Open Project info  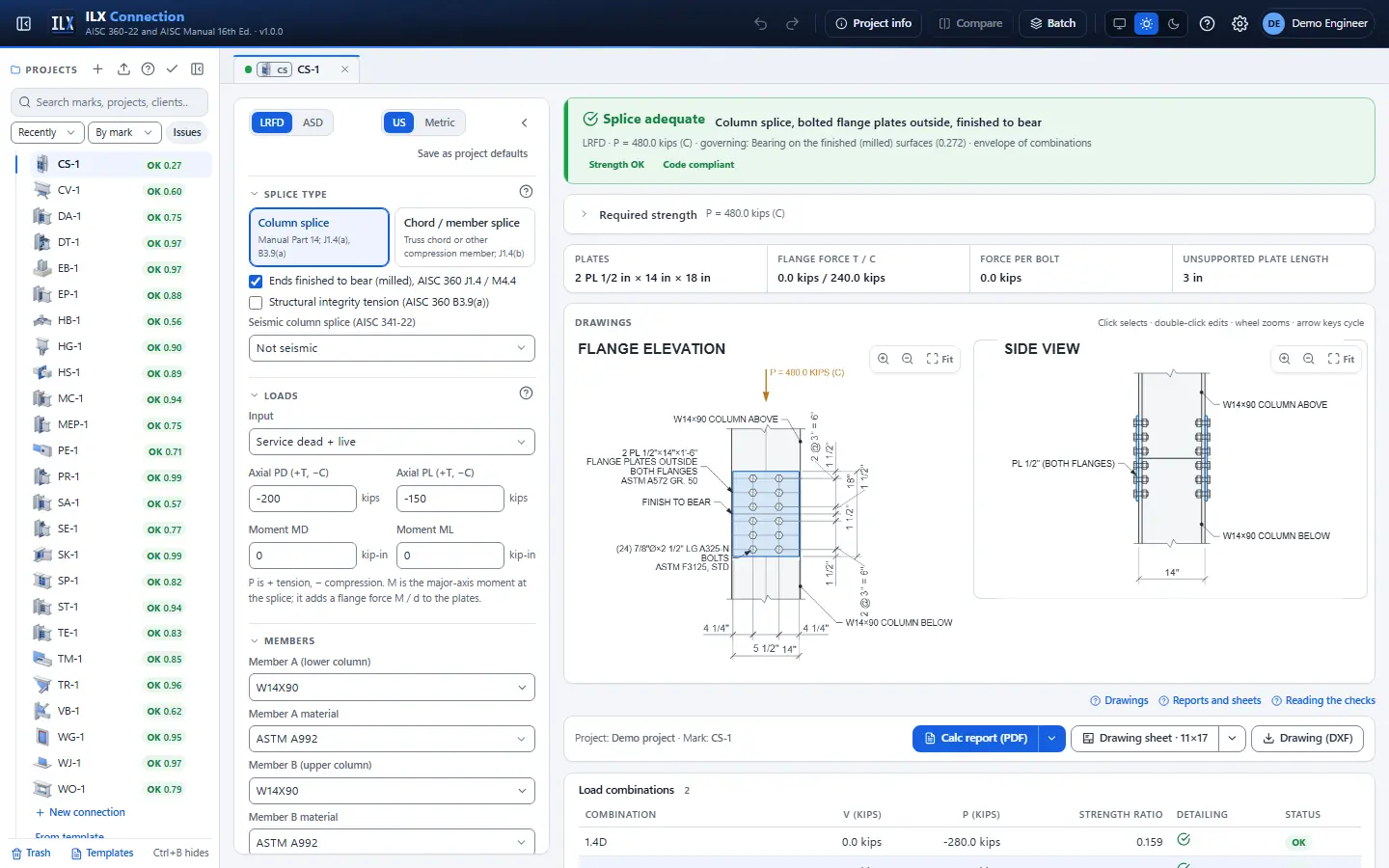tap(873, 23)
